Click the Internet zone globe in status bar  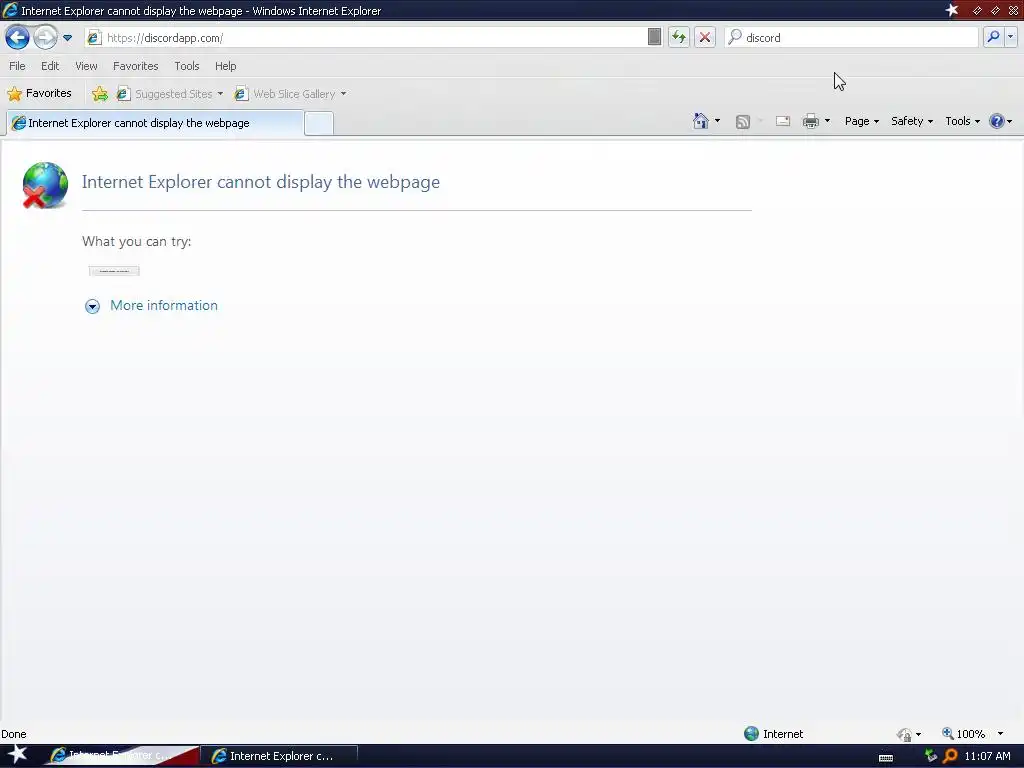[751, 733]
